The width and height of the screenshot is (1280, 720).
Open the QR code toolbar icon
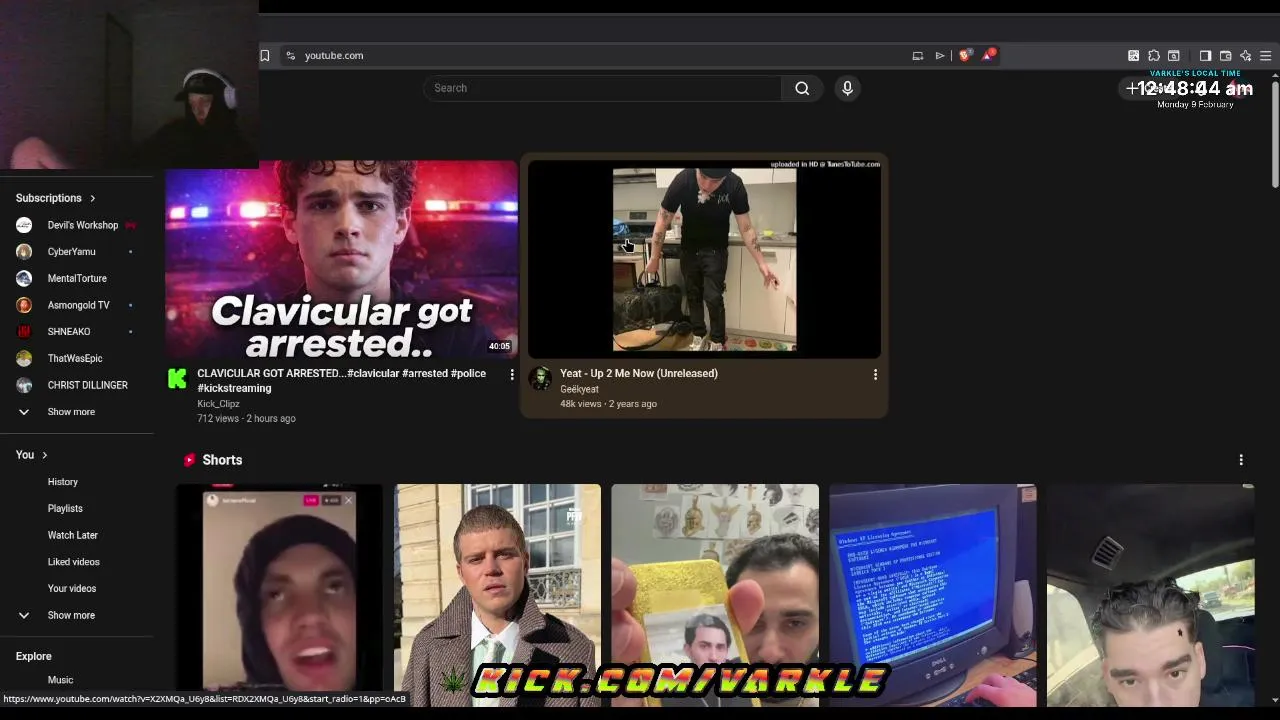click(x=1133, y=56)
